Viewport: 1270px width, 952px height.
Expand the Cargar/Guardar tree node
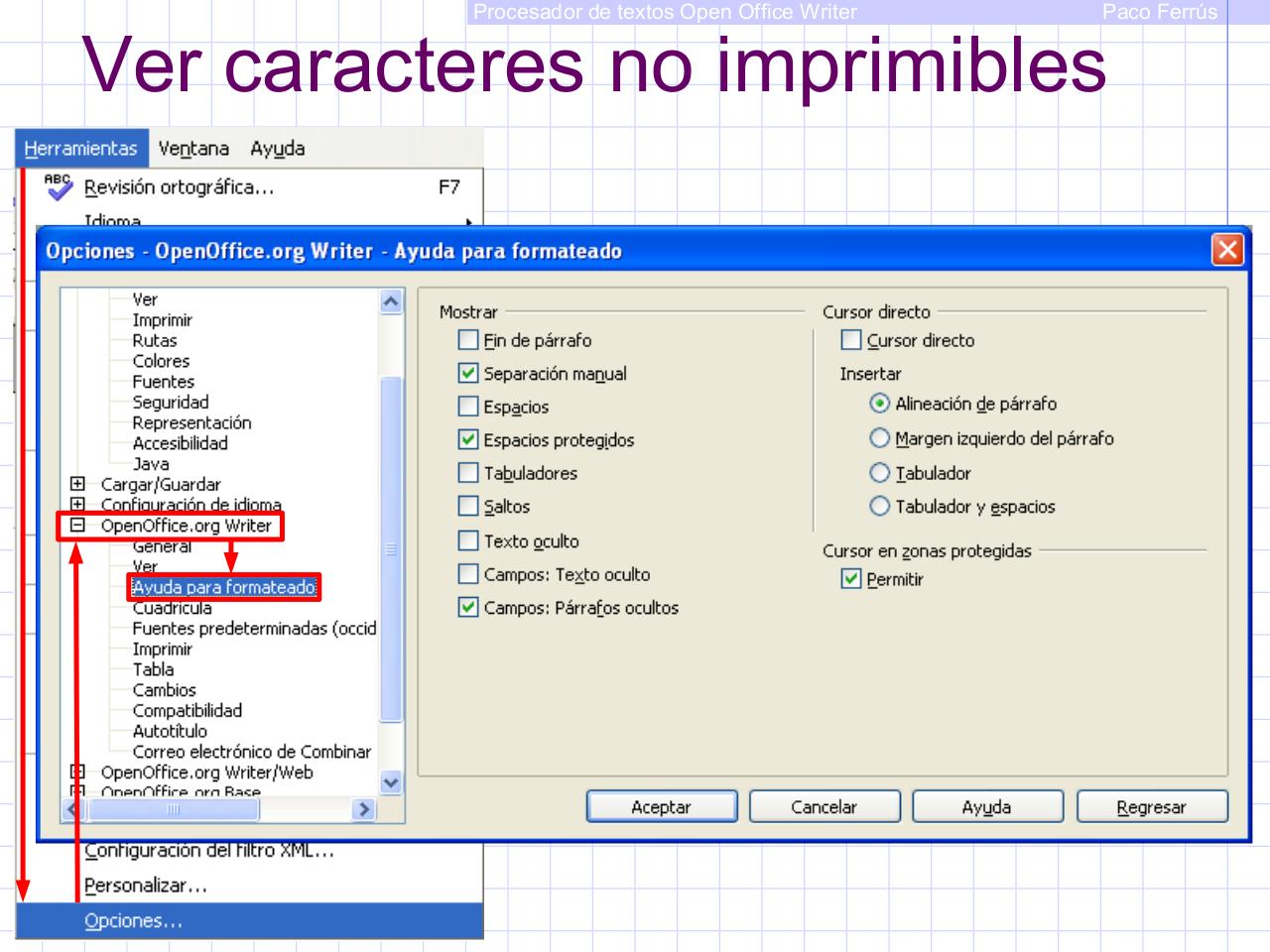[x=77, y=484]
